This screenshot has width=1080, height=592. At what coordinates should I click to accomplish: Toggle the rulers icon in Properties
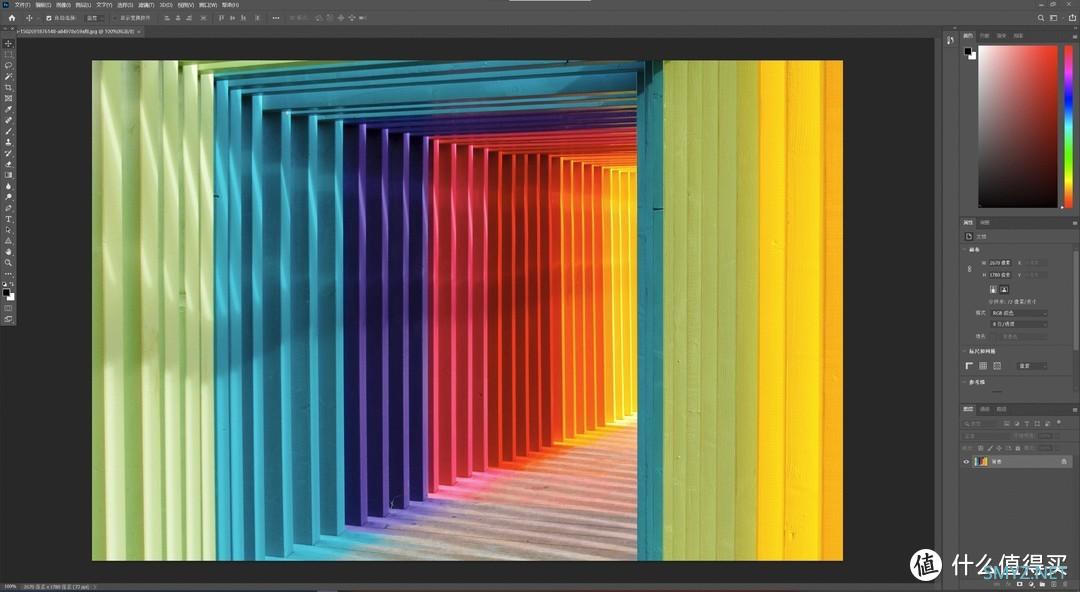[x=969, y=365]
